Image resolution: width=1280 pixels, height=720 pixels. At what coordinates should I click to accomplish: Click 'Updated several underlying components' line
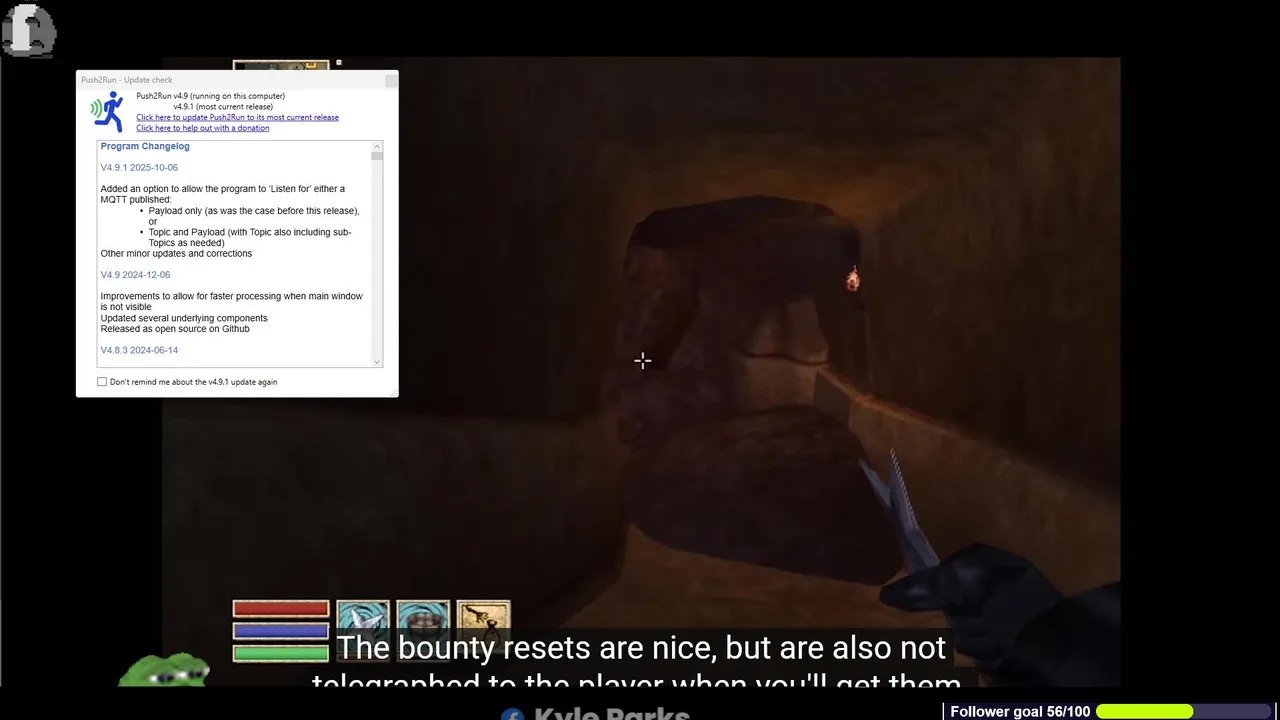tap(184, 318)
